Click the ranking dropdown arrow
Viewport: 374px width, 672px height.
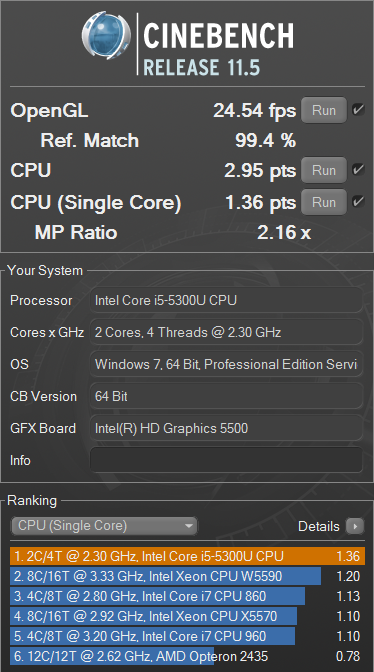(188, 526)
